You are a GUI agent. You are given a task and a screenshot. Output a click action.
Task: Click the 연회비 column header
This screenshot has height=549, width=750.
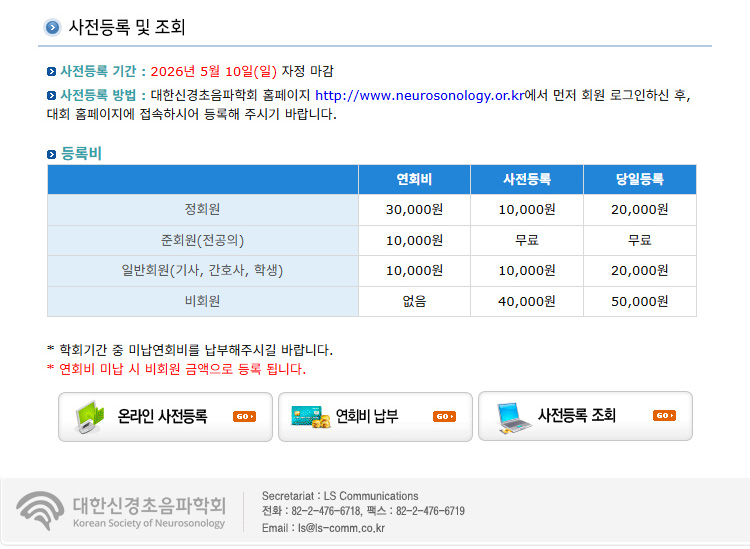pos(414,180)
